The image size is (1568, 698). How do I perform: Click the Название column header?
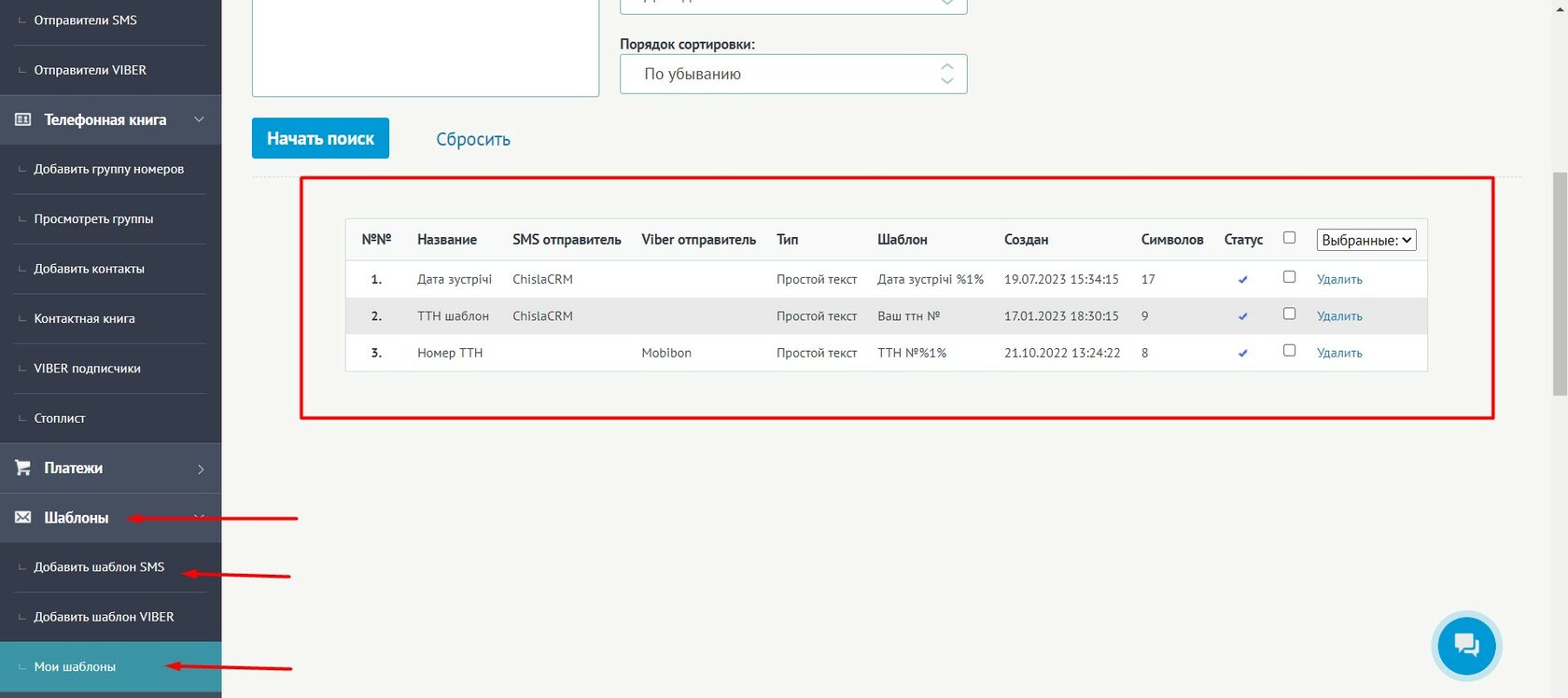(447, 240)
